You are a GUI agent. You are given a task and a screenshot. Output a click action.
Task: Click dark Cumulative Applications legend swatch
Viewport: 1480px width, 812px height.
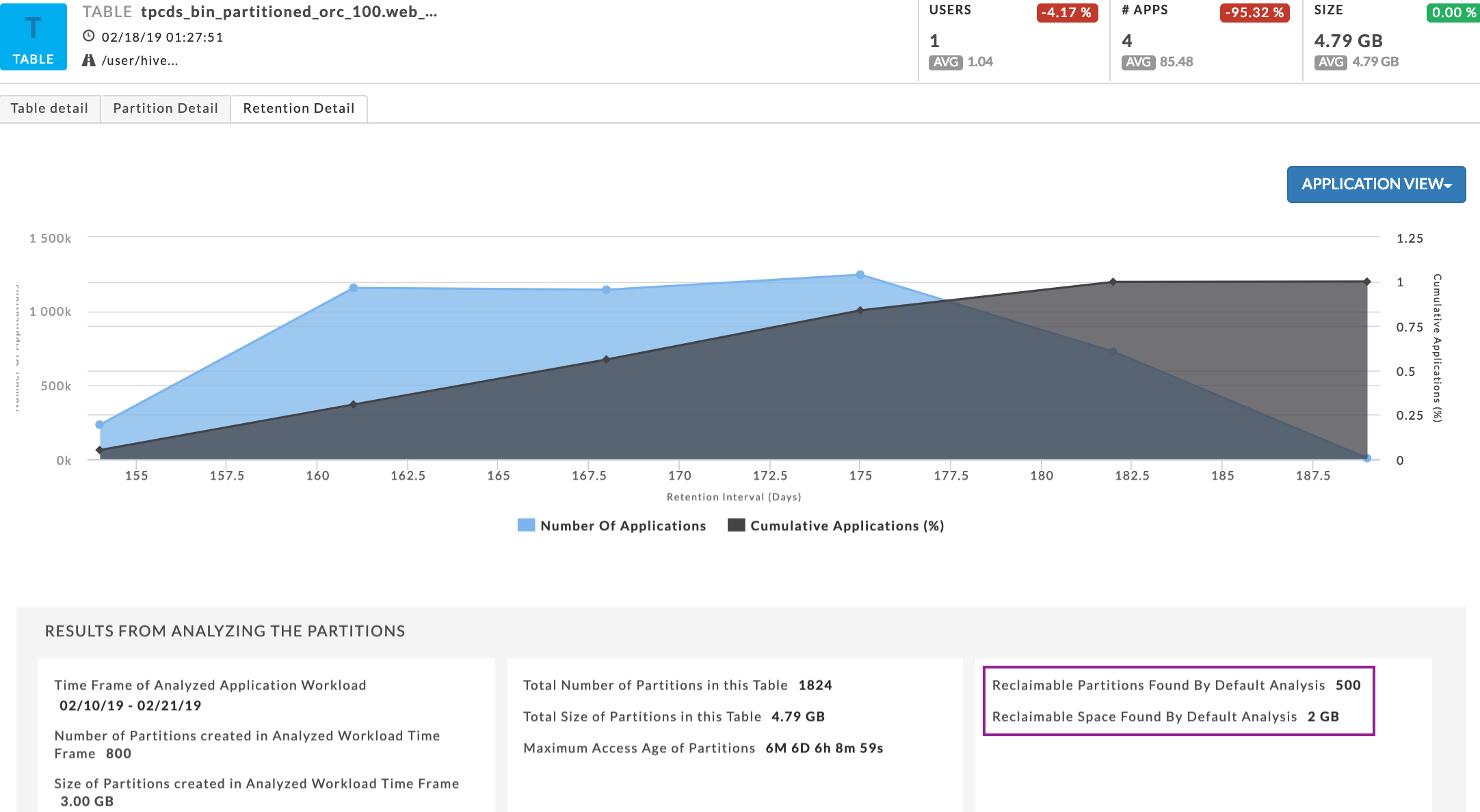click(x=736, y=525)
